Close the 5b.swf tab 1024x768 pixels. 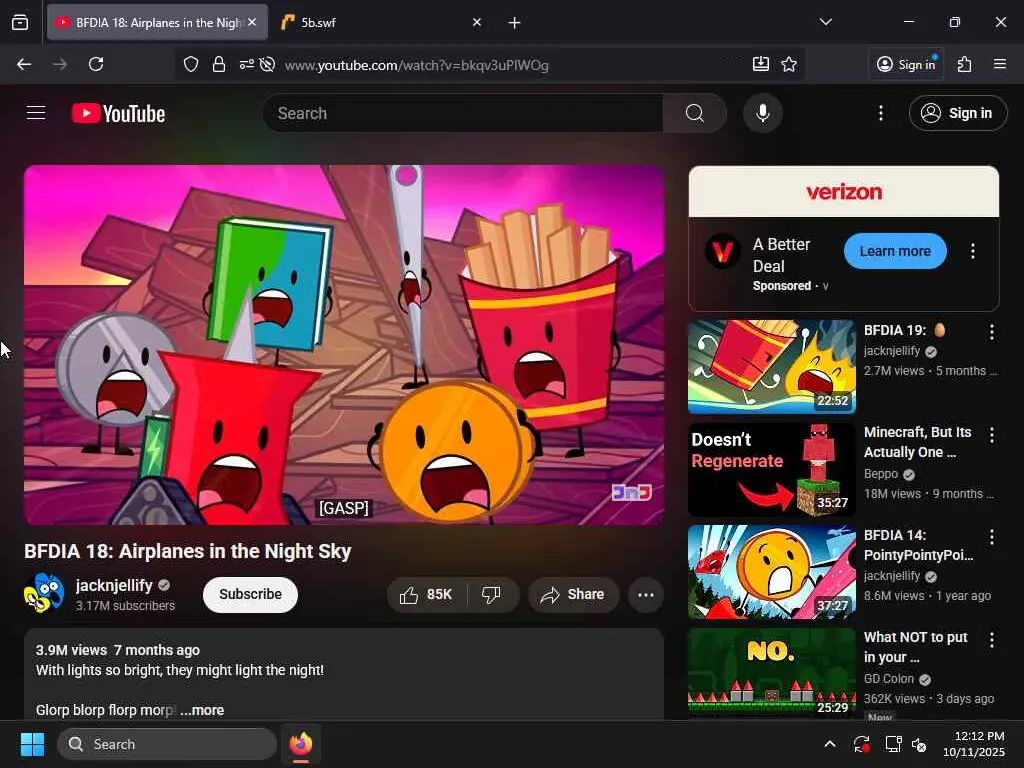[477, 22]
